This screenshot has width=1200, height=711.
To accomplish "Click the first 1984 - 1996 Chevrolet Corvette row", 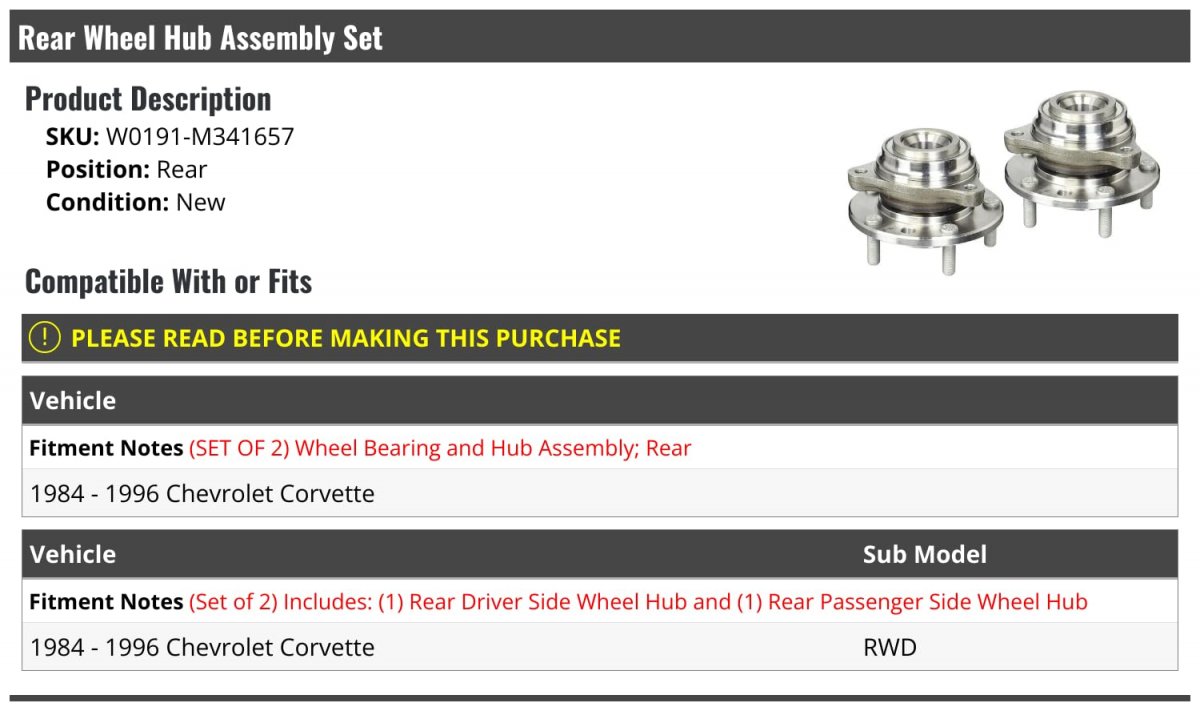I will [x=202, y=494].
